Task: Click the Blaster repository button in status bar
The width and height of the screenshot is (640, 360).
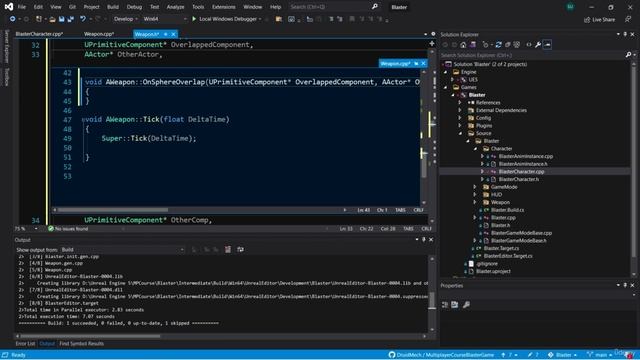Action: coord(562,355)
